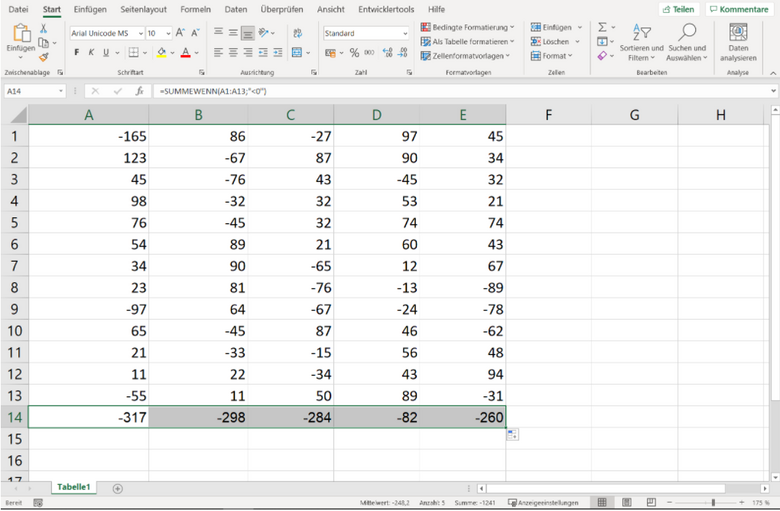780x511 pixels.
Task: Open the Datei tab
Action: point(18,9)
